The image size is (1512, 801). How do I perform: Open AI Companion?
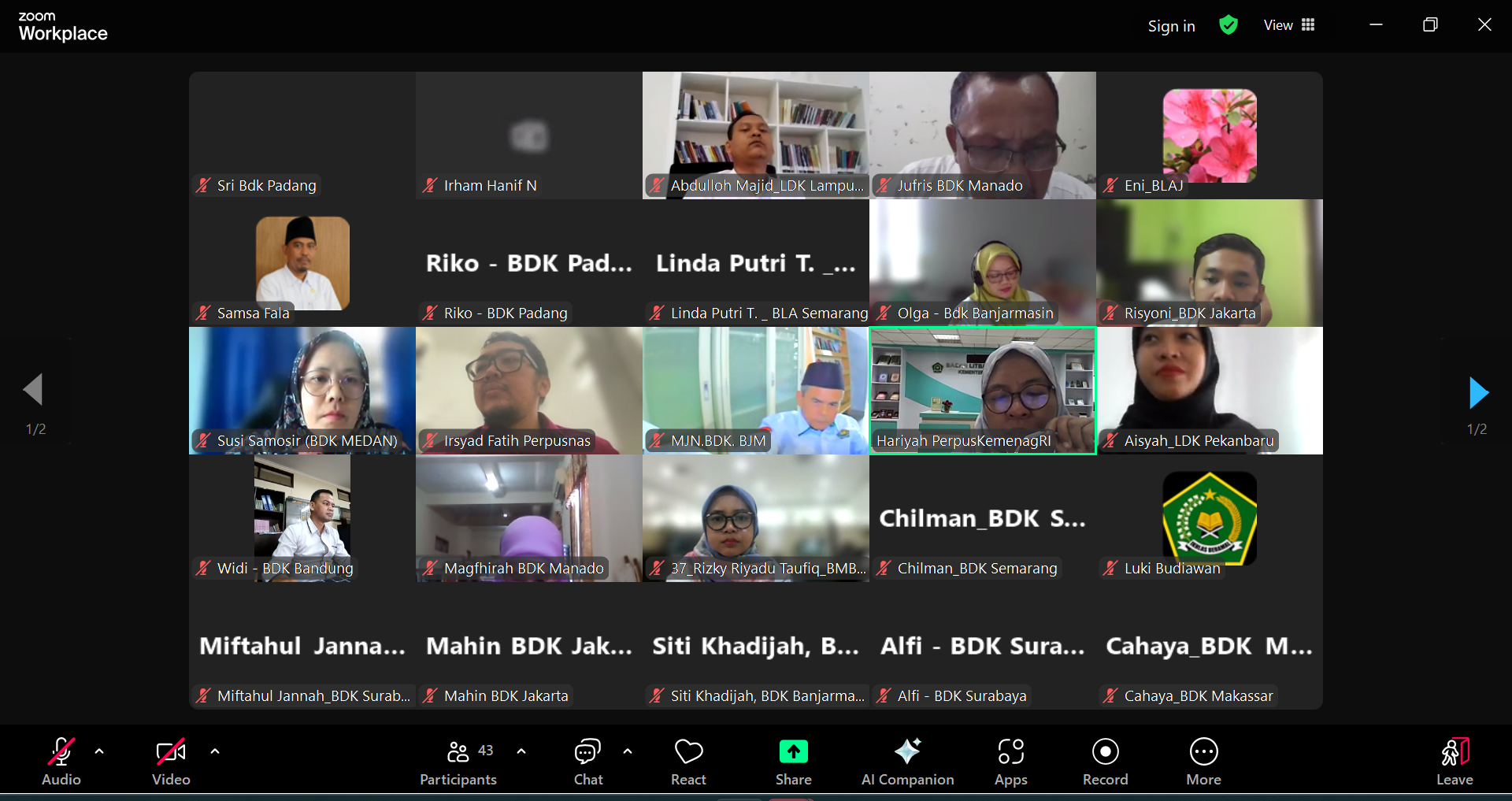pyautogui.click(x=907, y=761)
